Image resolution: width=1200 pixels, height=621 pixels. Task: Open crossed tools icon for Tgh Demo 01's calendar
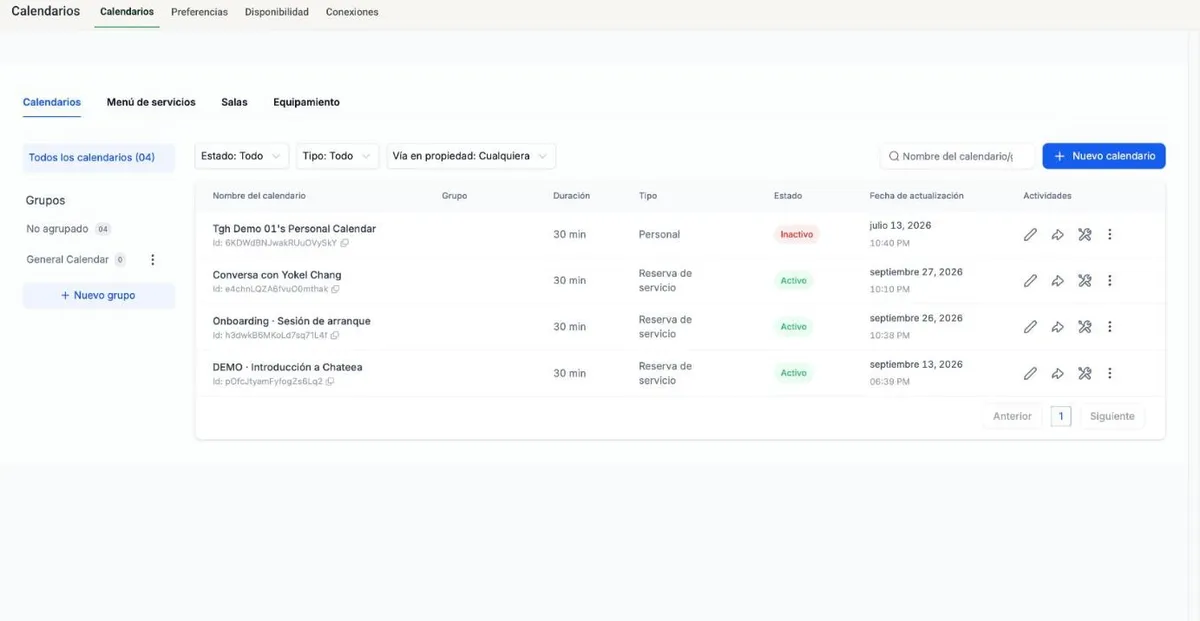tap(1084, 235)
